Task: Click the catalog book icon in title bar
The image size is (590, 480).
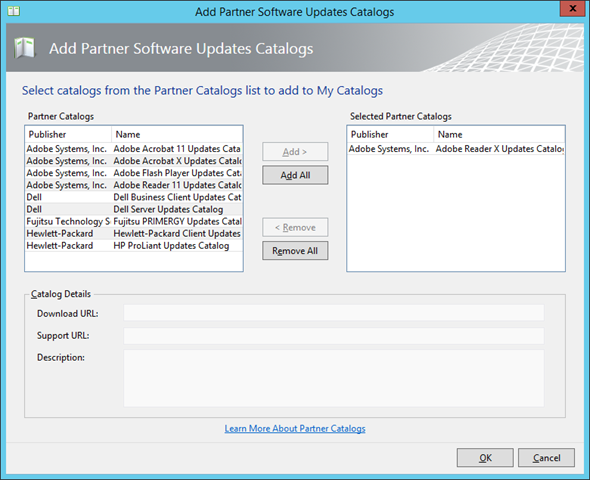Action: coord(14,11)
